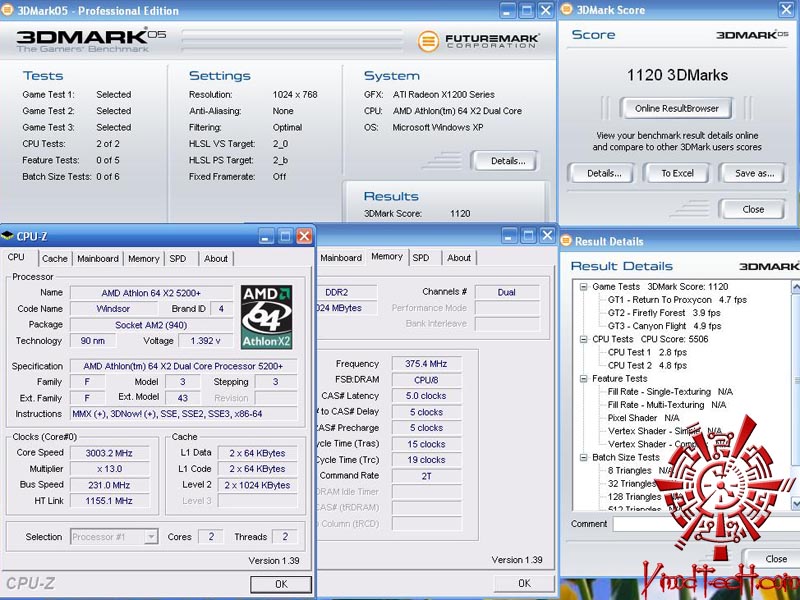The height and width of the screenshot is (600, 800).
Task: Minimize the second CPU-Z Memory window
Action: (509, 235)
